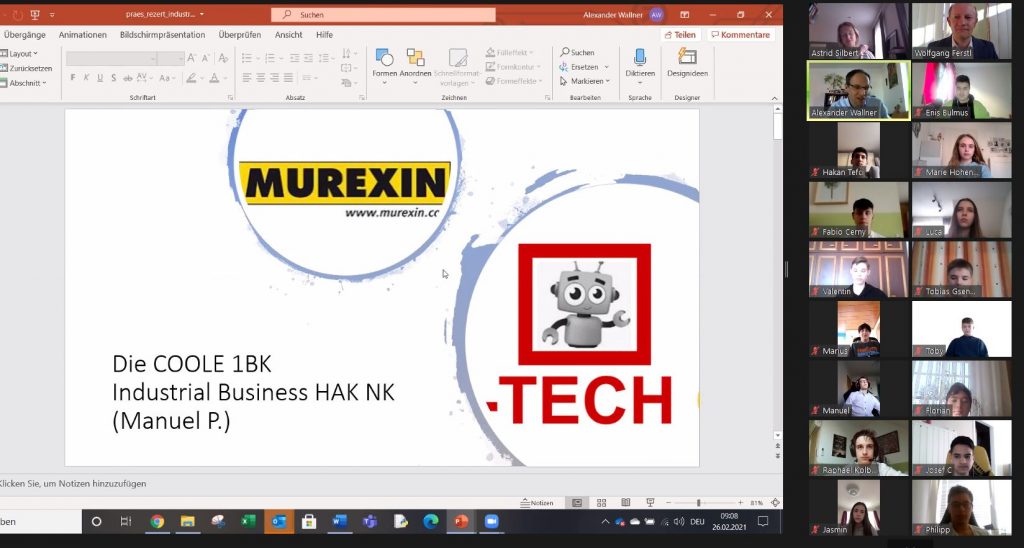This screenshot has height=548, width=1024.
Task: Open Designideen designer pane
Action: point(687,64)
